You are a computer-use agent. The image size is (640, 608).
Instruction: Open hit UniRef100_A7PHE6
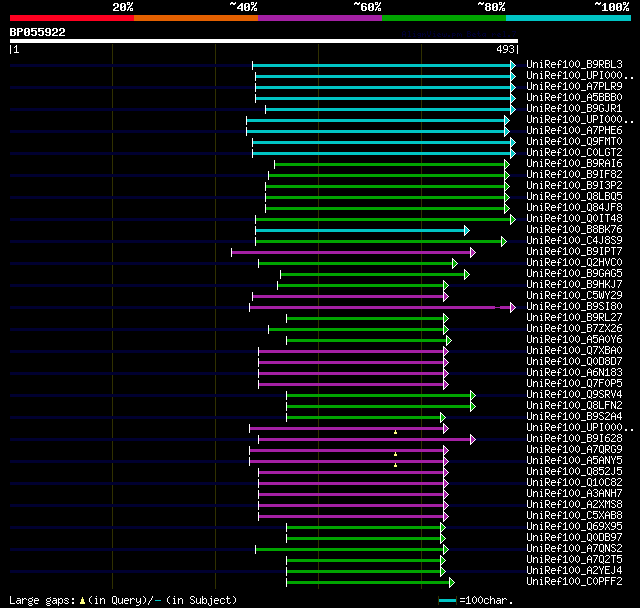[574, 131]
